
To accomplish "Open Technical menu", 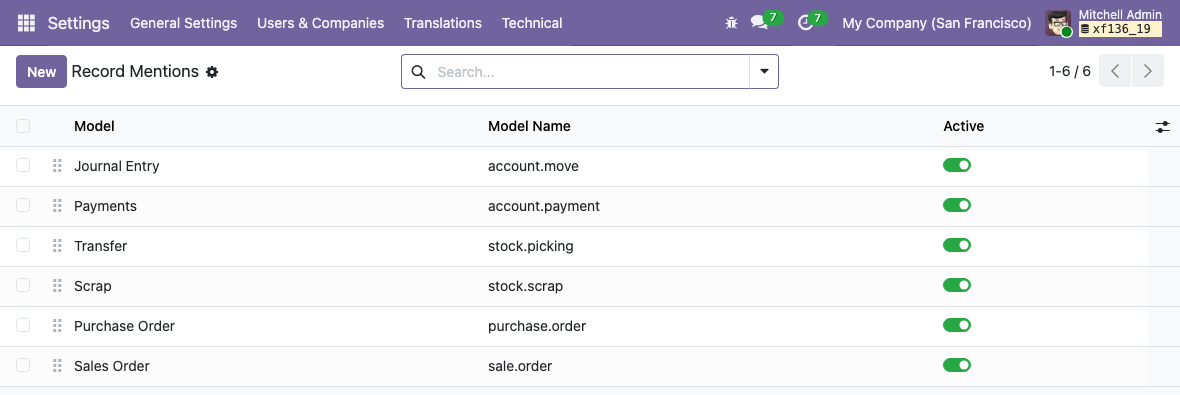I will click(532, 23).
